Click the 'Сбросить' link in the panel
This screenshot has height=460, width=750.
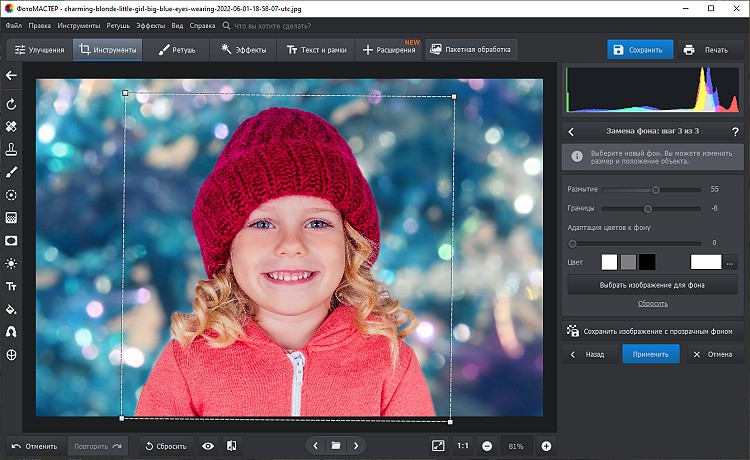[652, 303]
